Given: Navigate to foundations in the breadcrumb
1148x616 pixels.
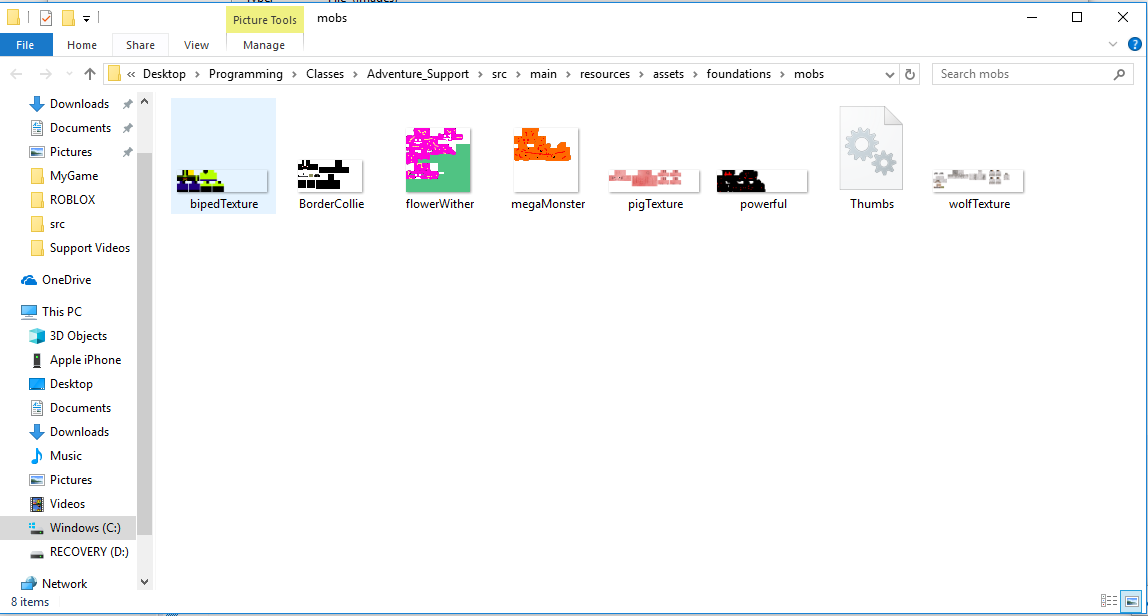Looking at the screenshot, I should [x=739, y=74].
